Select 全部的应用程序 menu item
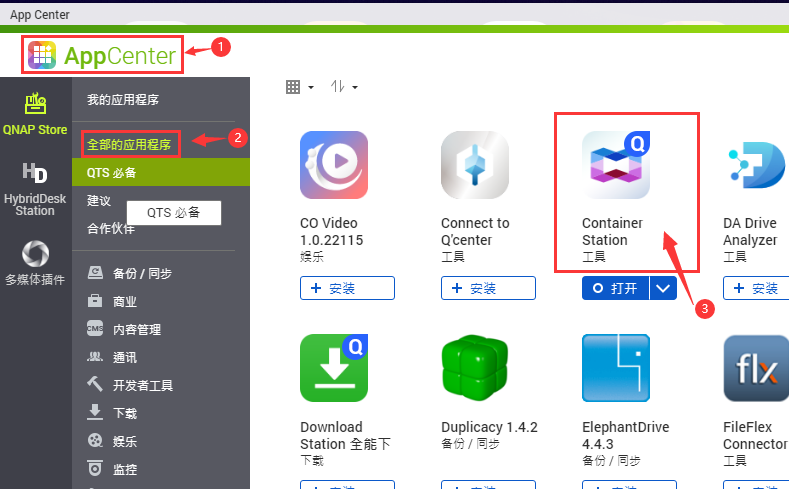 [129, 144]
